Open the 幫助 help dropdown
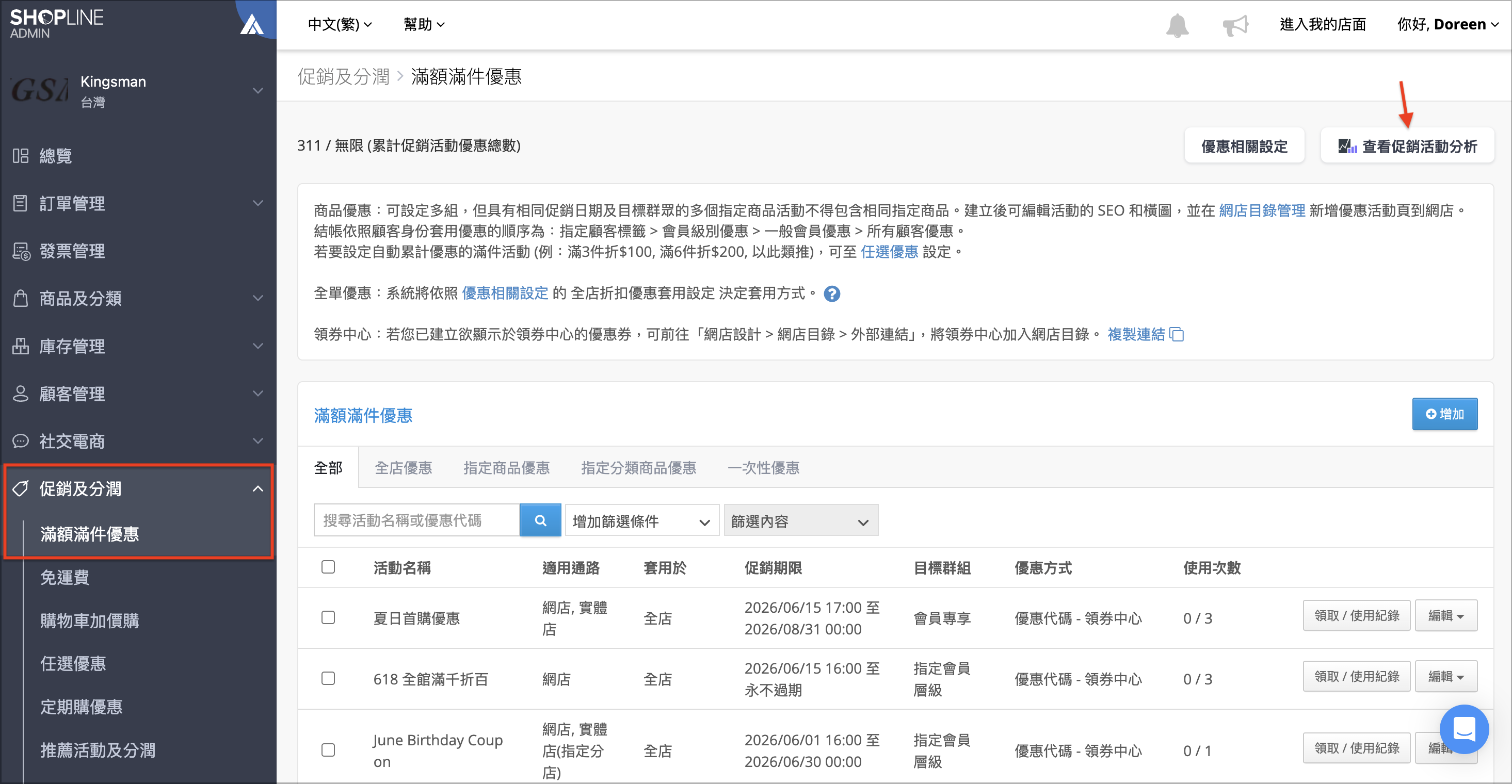Viewport: 1512px width, 784px height. pos(424,24)
